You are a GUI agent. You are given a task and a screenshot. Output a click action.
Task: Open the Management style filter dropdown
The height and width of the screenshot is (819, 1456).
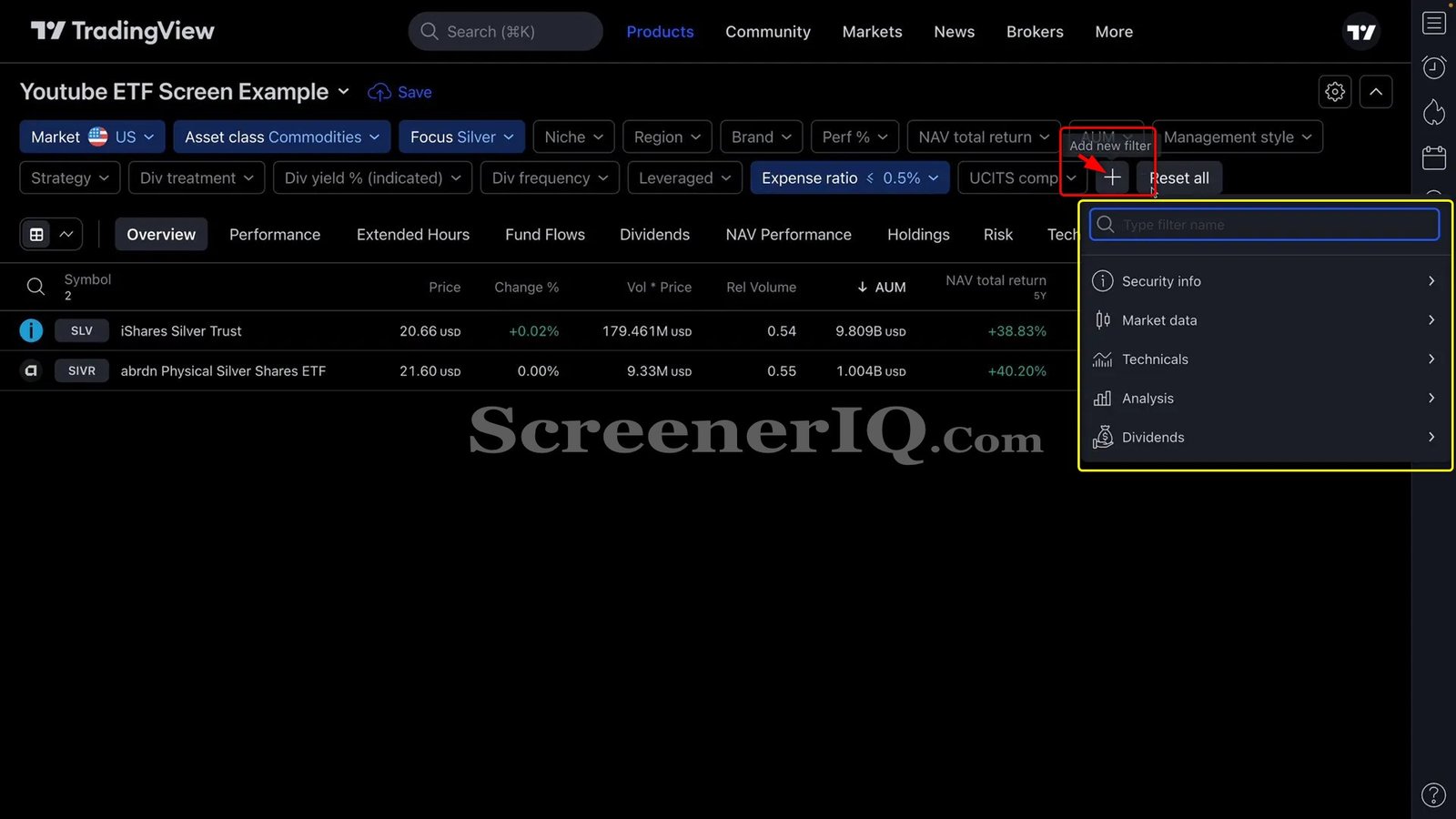(x=1238, y=136)
